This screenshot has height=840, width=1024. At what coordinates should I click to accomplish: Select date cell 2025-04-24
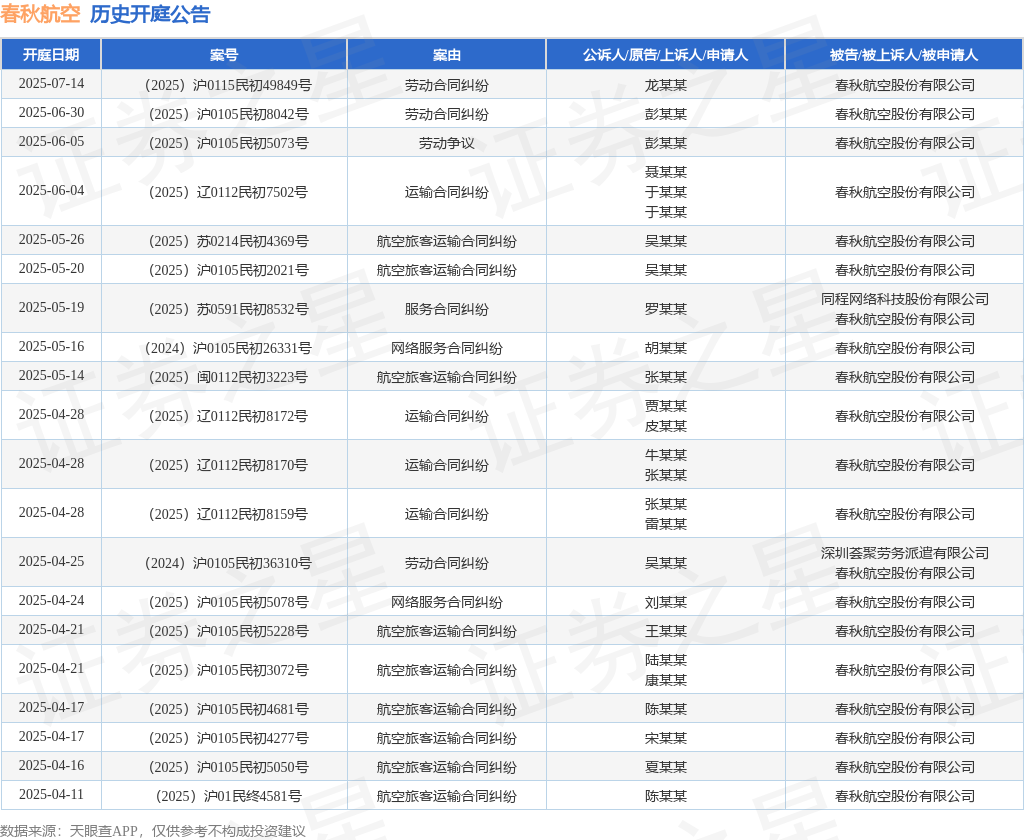[51, 600]
